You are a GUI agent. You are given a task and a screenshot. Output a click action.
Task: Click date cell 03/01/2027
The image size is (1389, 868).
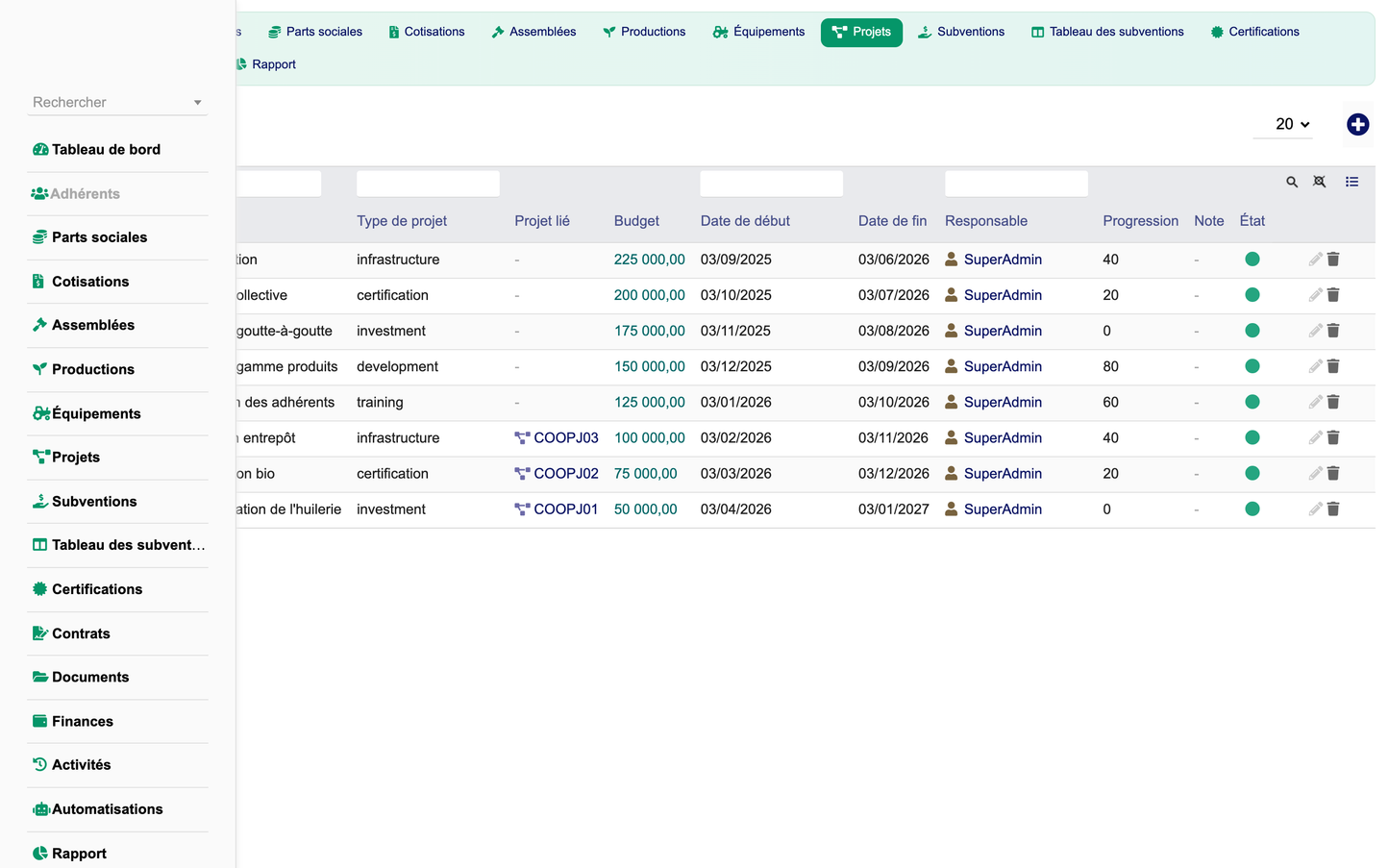894,509
